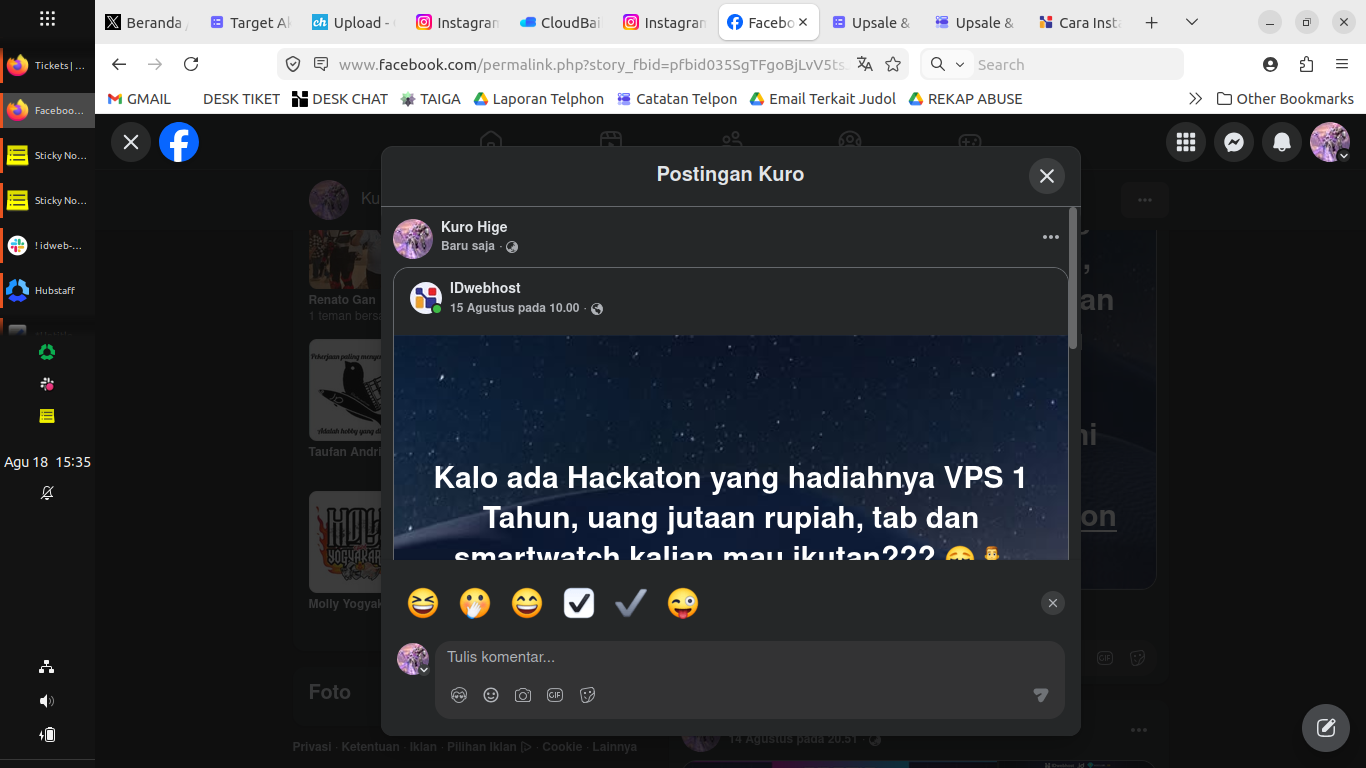Click the Tulis komentar input field
The width and height of the screenshot is (1366, 768).
tap(750, 657)
